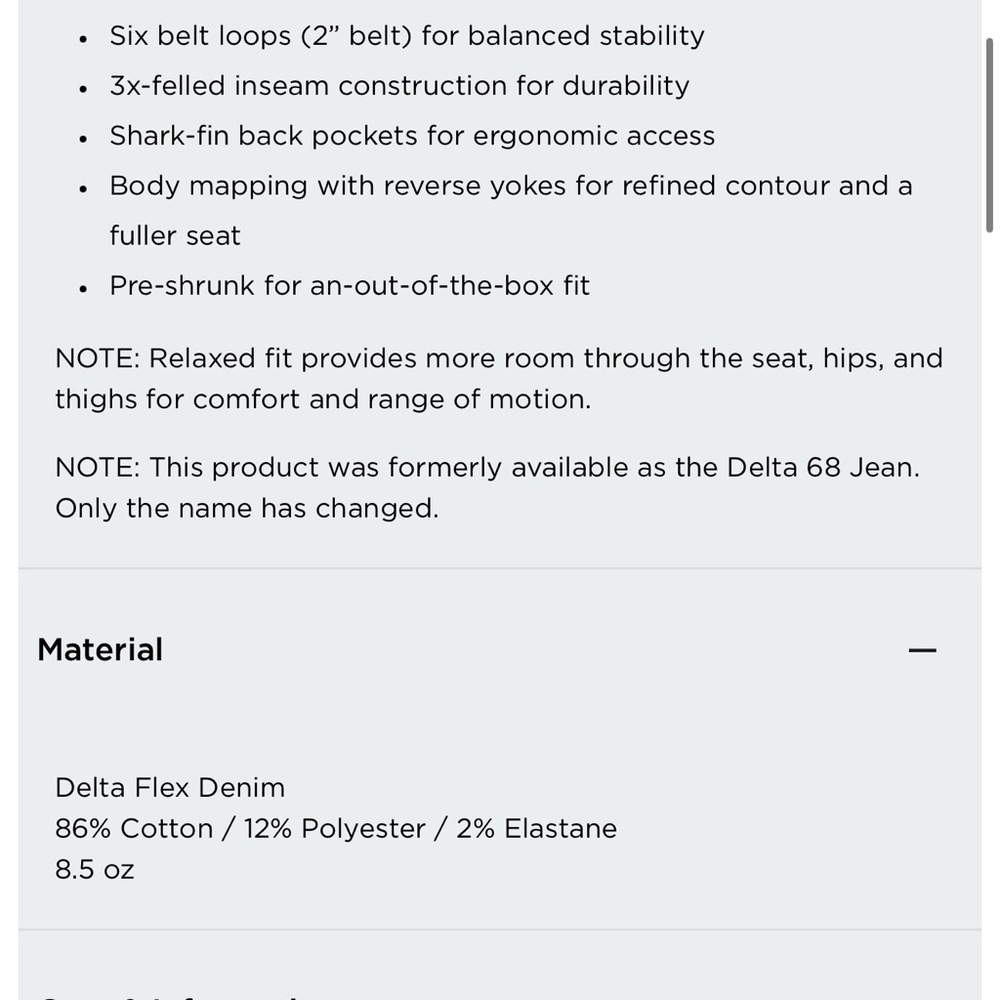The width and height of the screenshot is (1000, 1000).
Task: Click the vertical scrollbar thumb
Action: (x=989, y=135)
